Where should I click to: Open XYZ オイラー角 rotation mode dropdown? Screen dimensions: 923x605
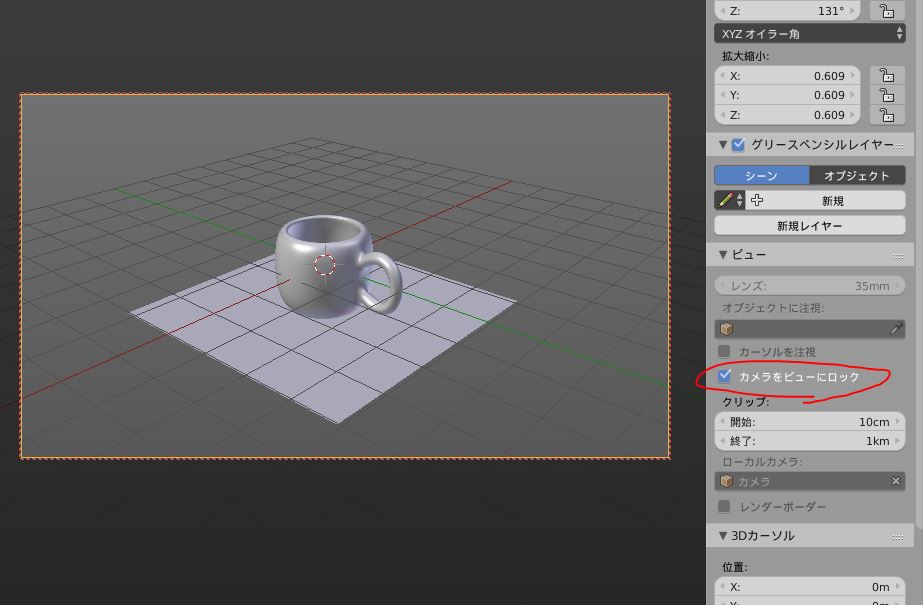pos(809,34)
